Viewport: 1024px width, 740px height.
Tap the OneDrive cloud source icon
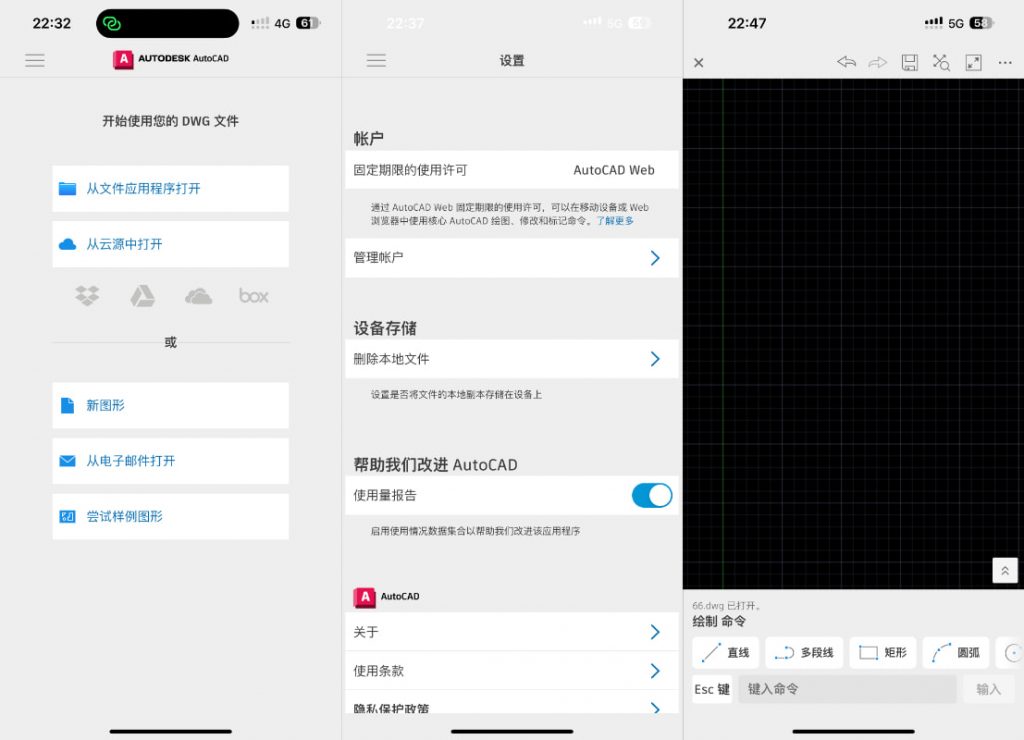coord(198,296)
